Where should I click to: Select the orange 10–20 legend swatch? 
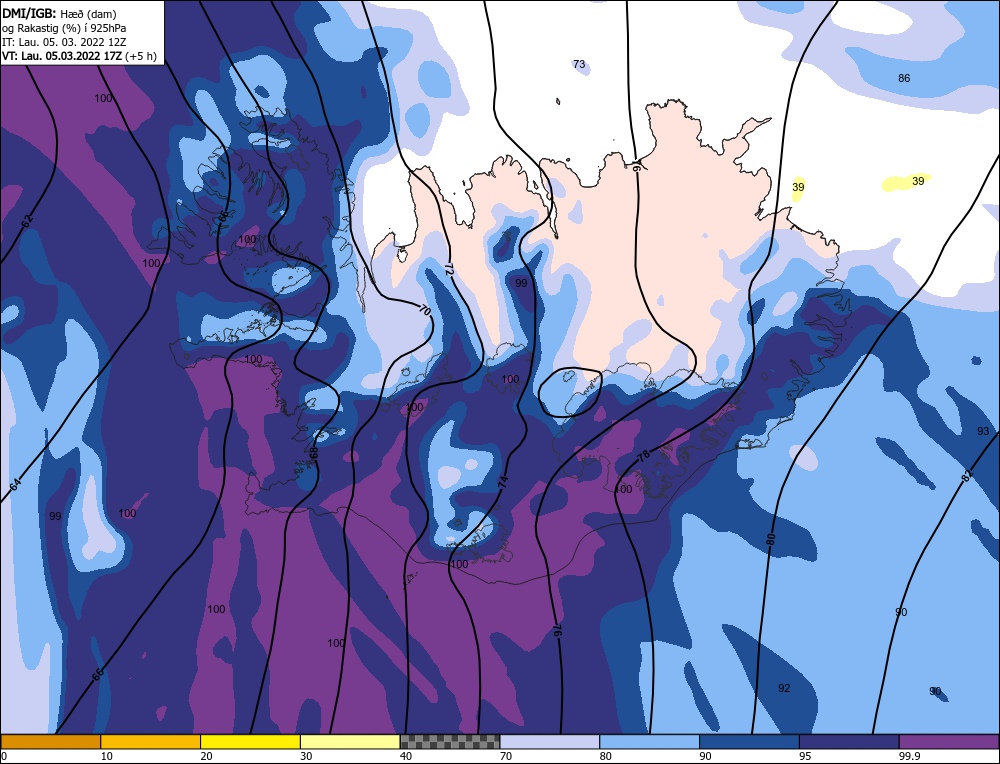coord(151,742)
